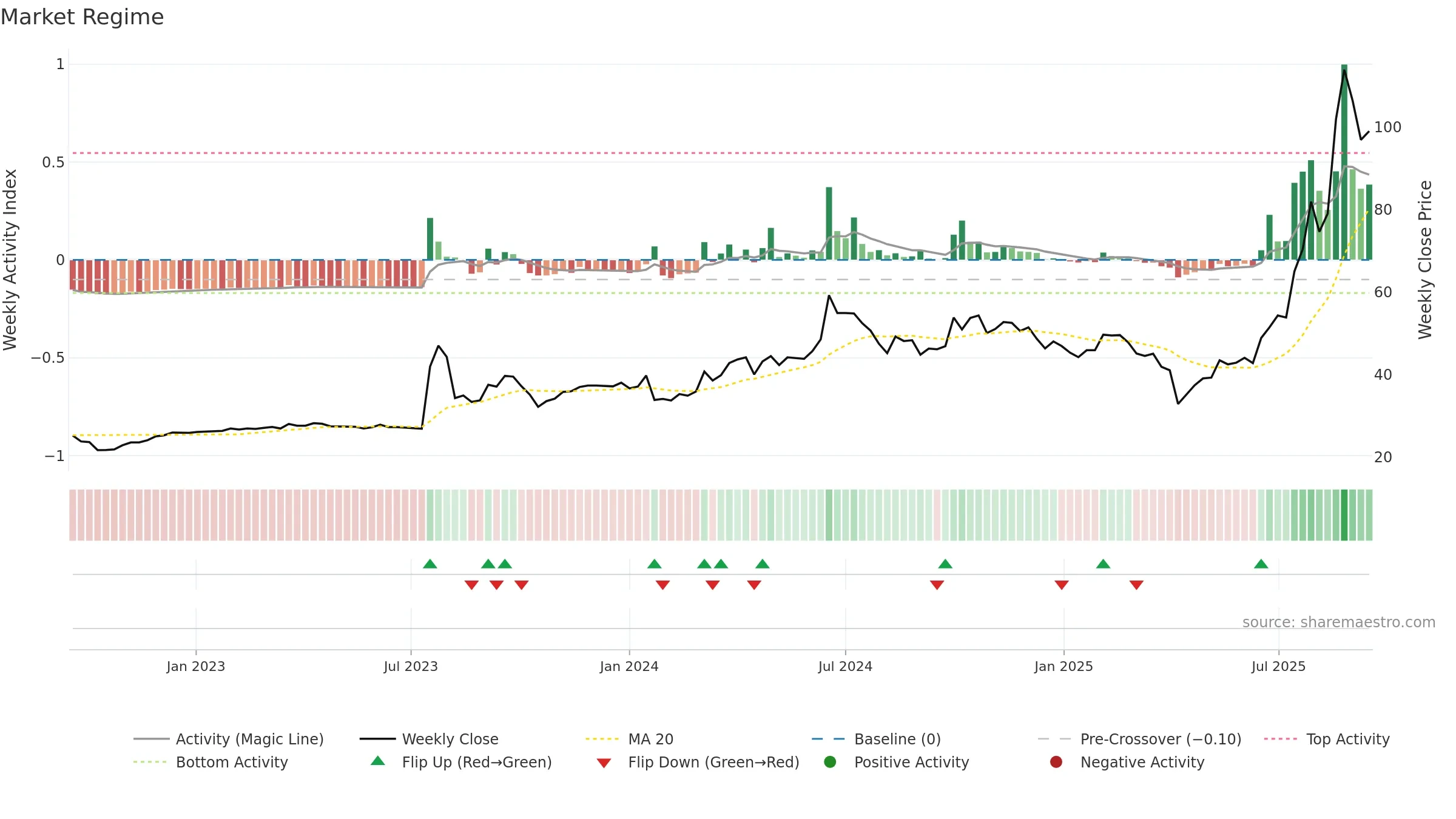Click the 0.5 tick on the left axis
This screenshot has height=819, width=1456.
point(53,163)
